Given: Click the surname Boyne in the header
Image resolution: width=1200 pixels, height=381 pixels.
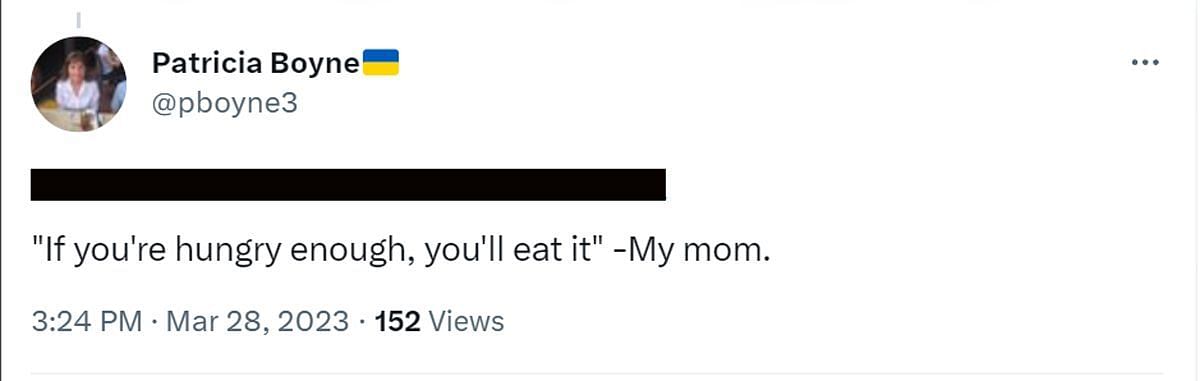Looking at the screenshot, I should [316, 65].
